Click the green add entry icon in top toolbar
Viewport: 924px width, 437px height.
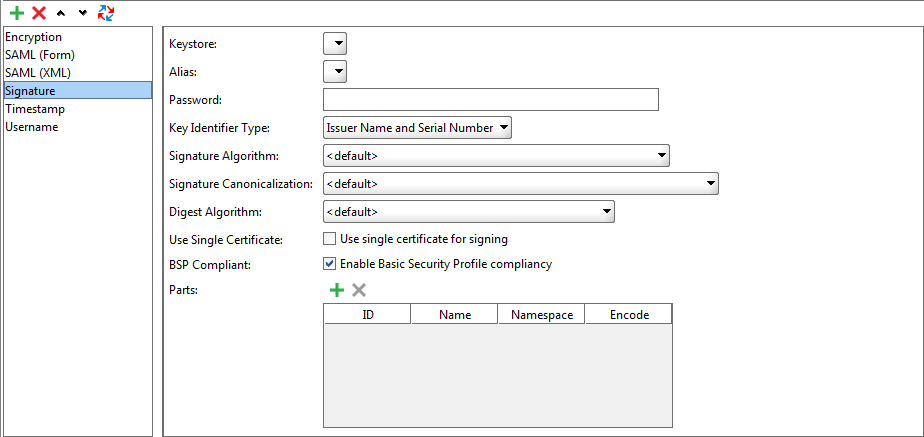pyautogui.click(x=17, y=13)
